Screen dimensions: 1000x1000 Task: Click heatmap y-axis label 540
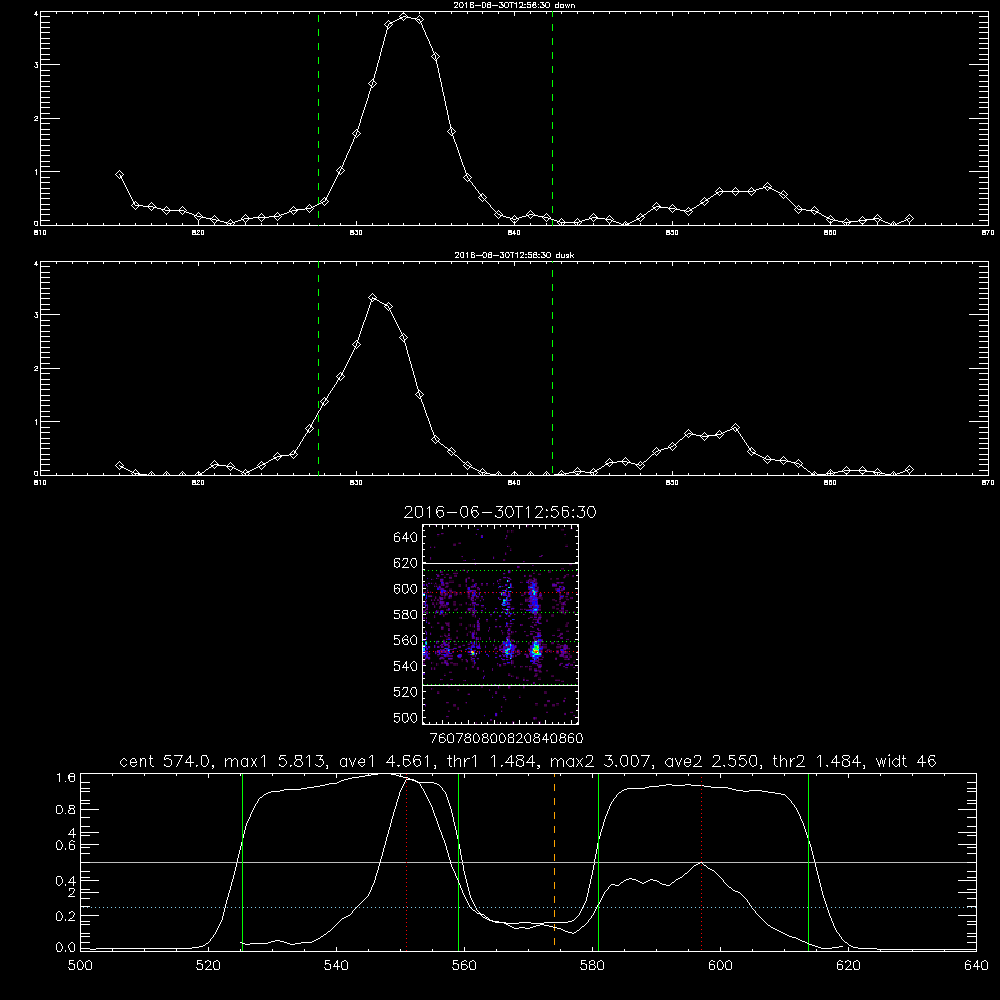click(x=406, y=666)
